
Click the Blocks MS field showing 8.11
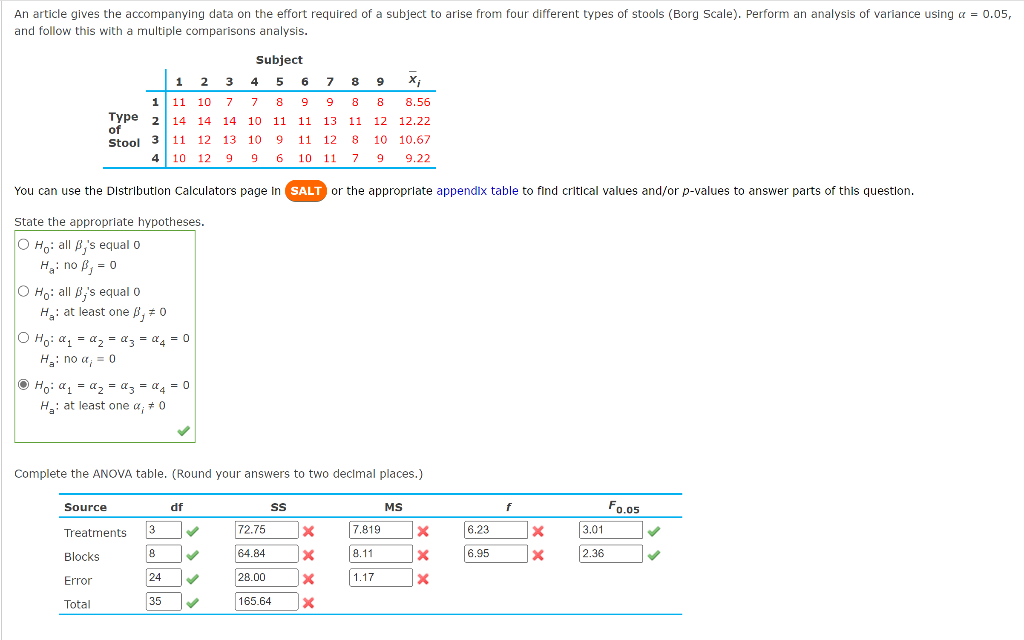(381, 554)
